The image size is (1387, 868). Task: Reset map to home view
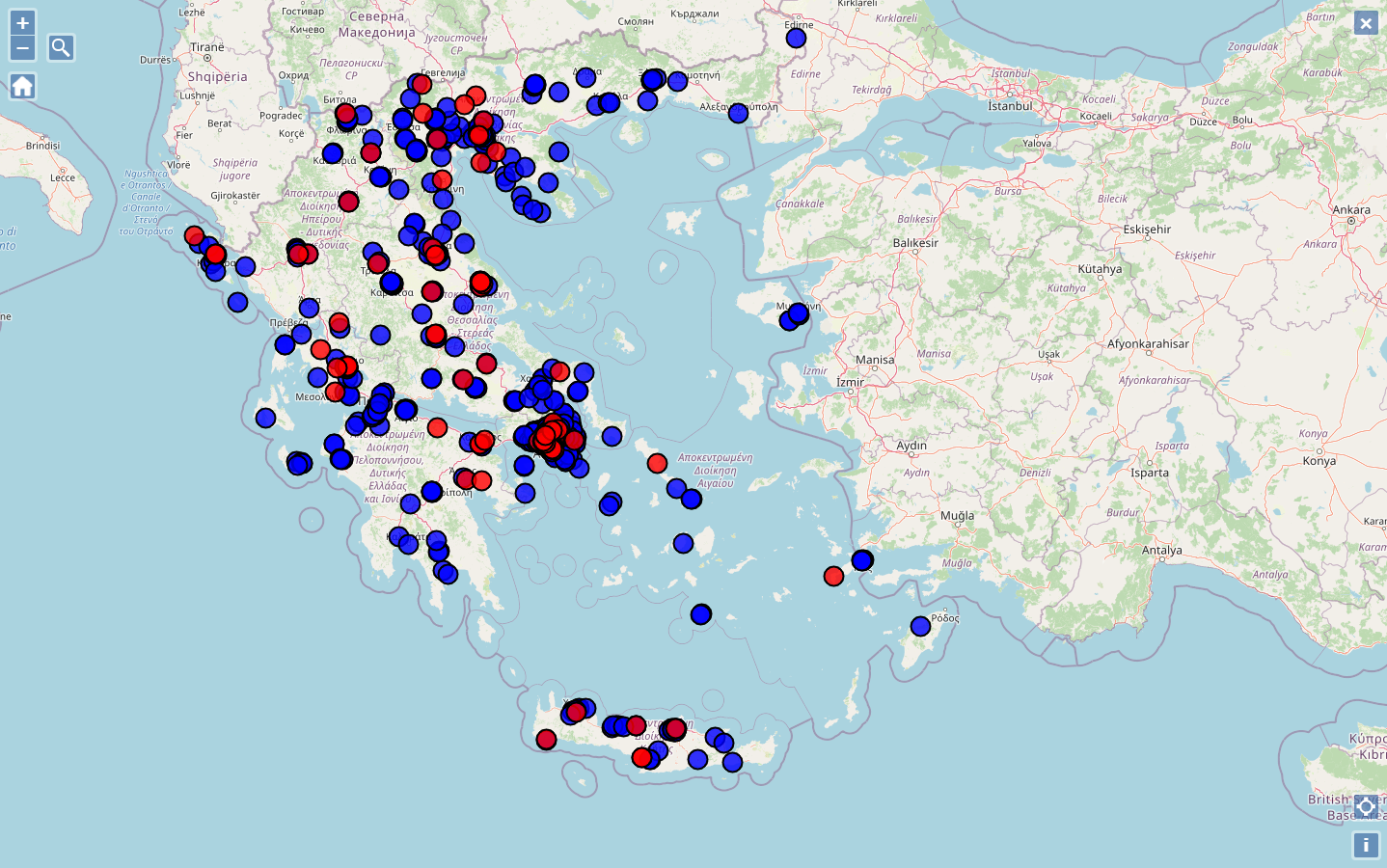pos(22,87)
